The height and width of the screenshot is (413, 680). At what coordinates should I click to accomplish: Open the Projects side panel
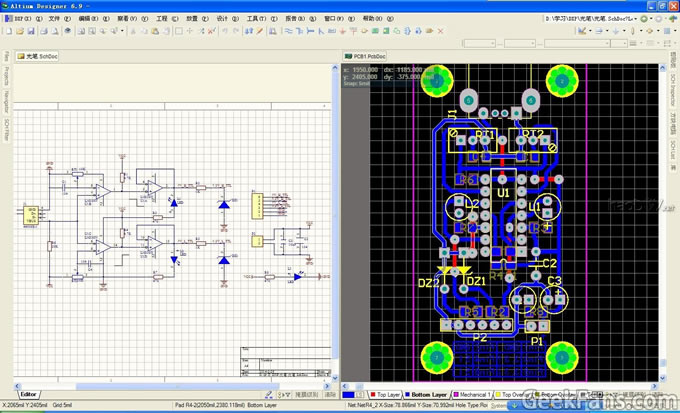(6, 77)
